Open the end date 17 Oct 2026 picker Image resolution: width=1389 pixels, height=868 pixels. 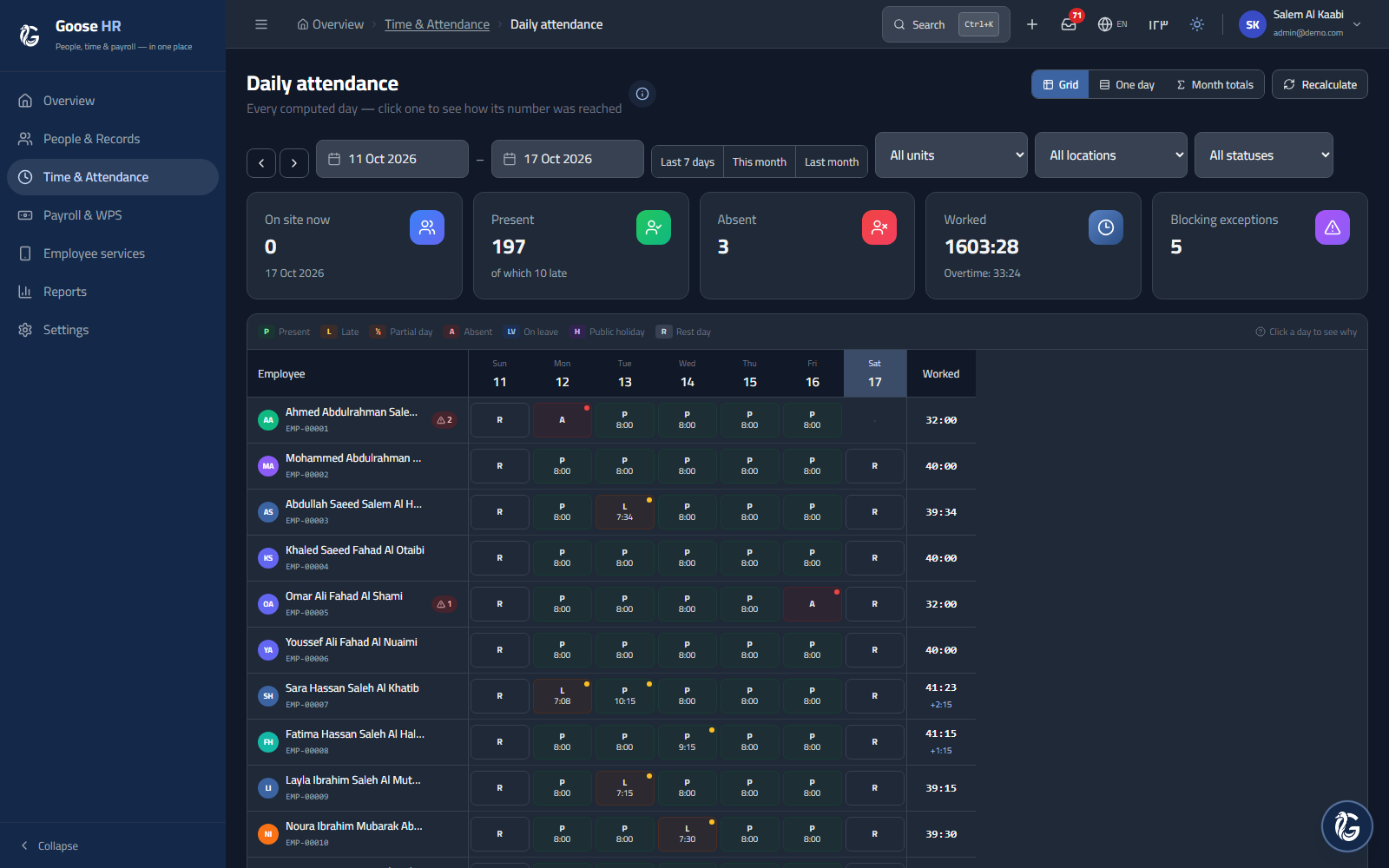[568, 159]
